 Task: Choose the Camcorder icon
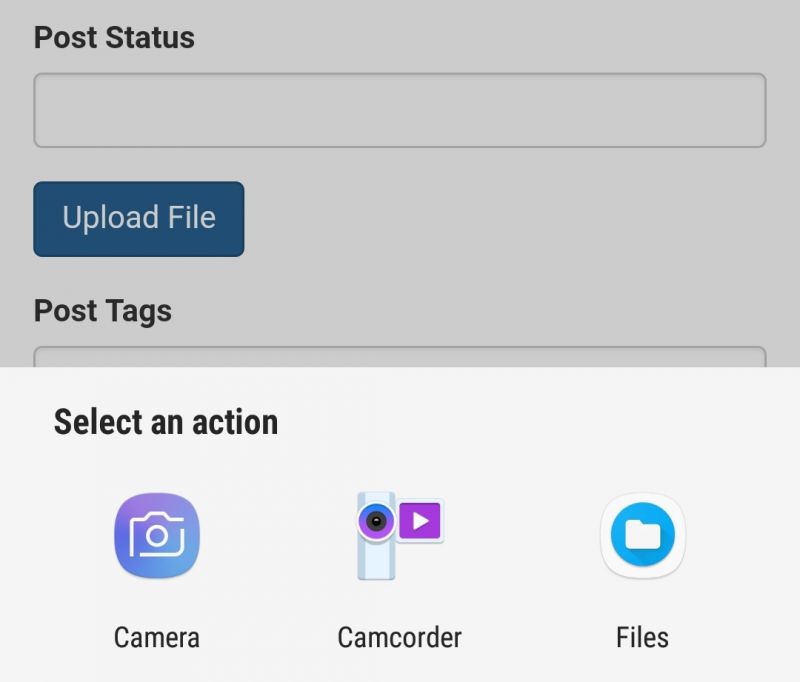400,536
